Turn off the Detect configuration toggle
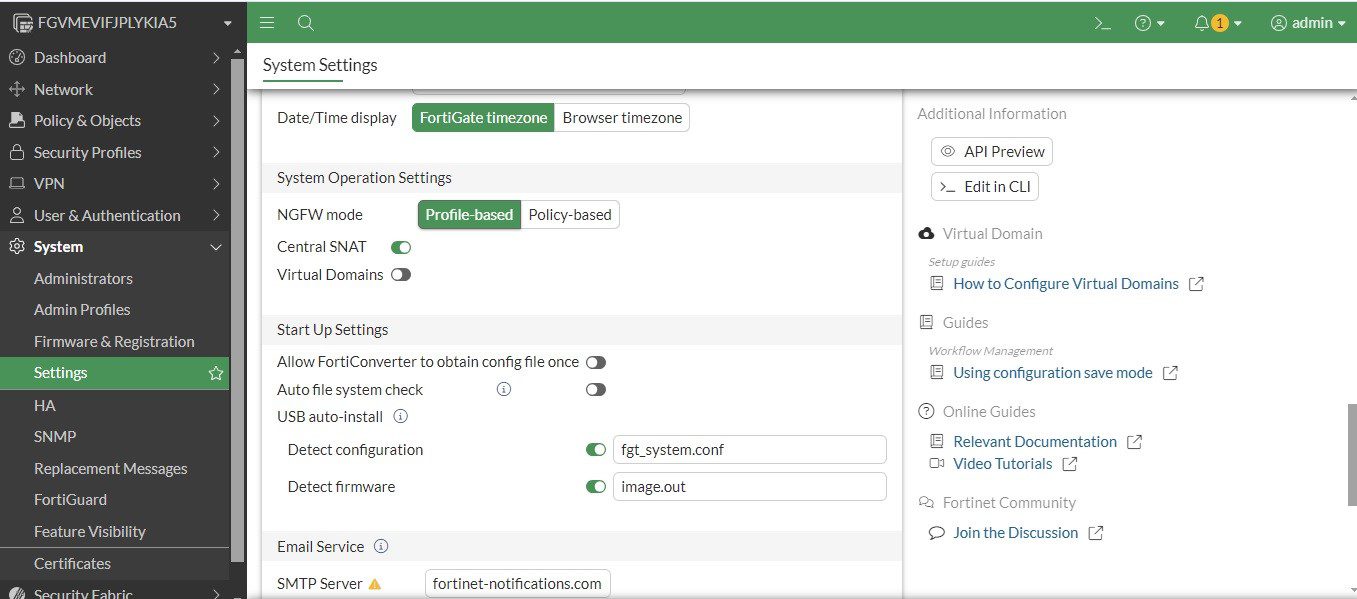Viewport: 1357px width, 599px height. click(x=596, y=450)
